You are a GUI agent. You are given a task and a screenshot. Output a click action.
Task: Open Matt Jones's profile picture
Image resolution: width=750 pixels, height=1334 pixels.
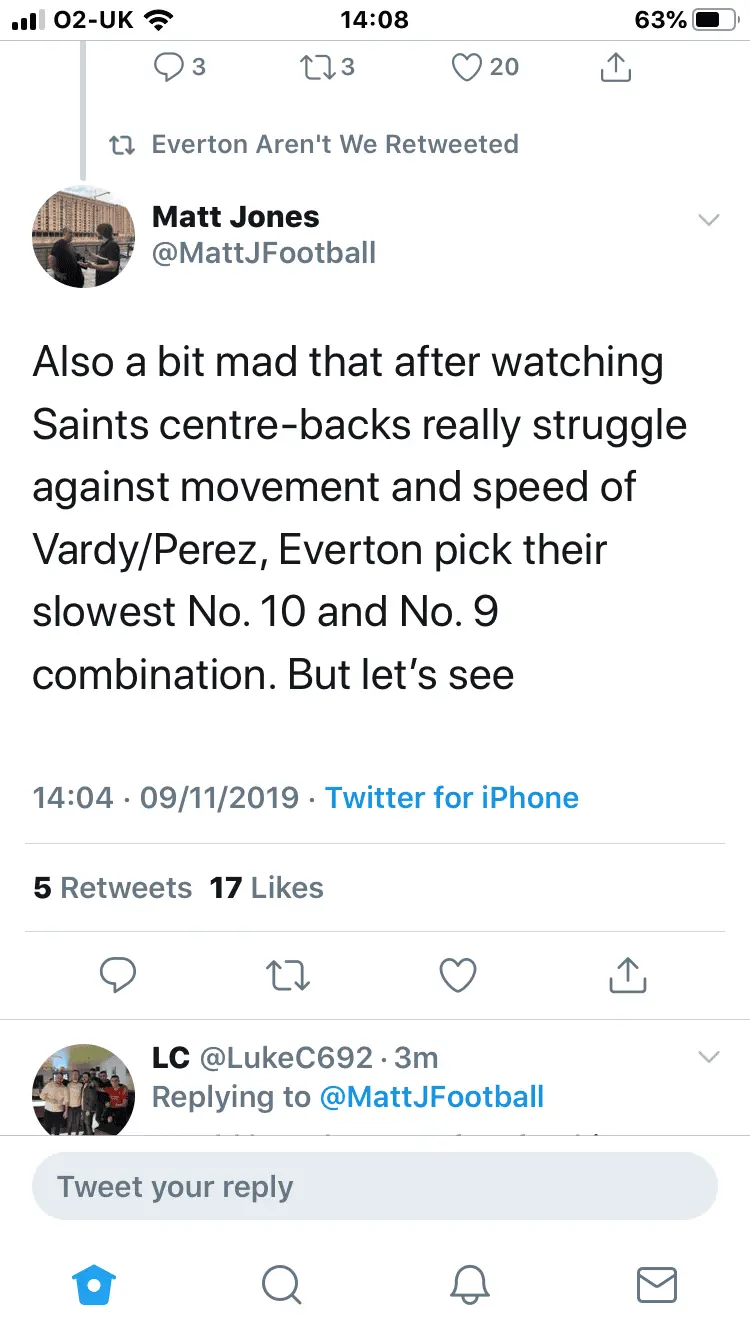(84, 236)
